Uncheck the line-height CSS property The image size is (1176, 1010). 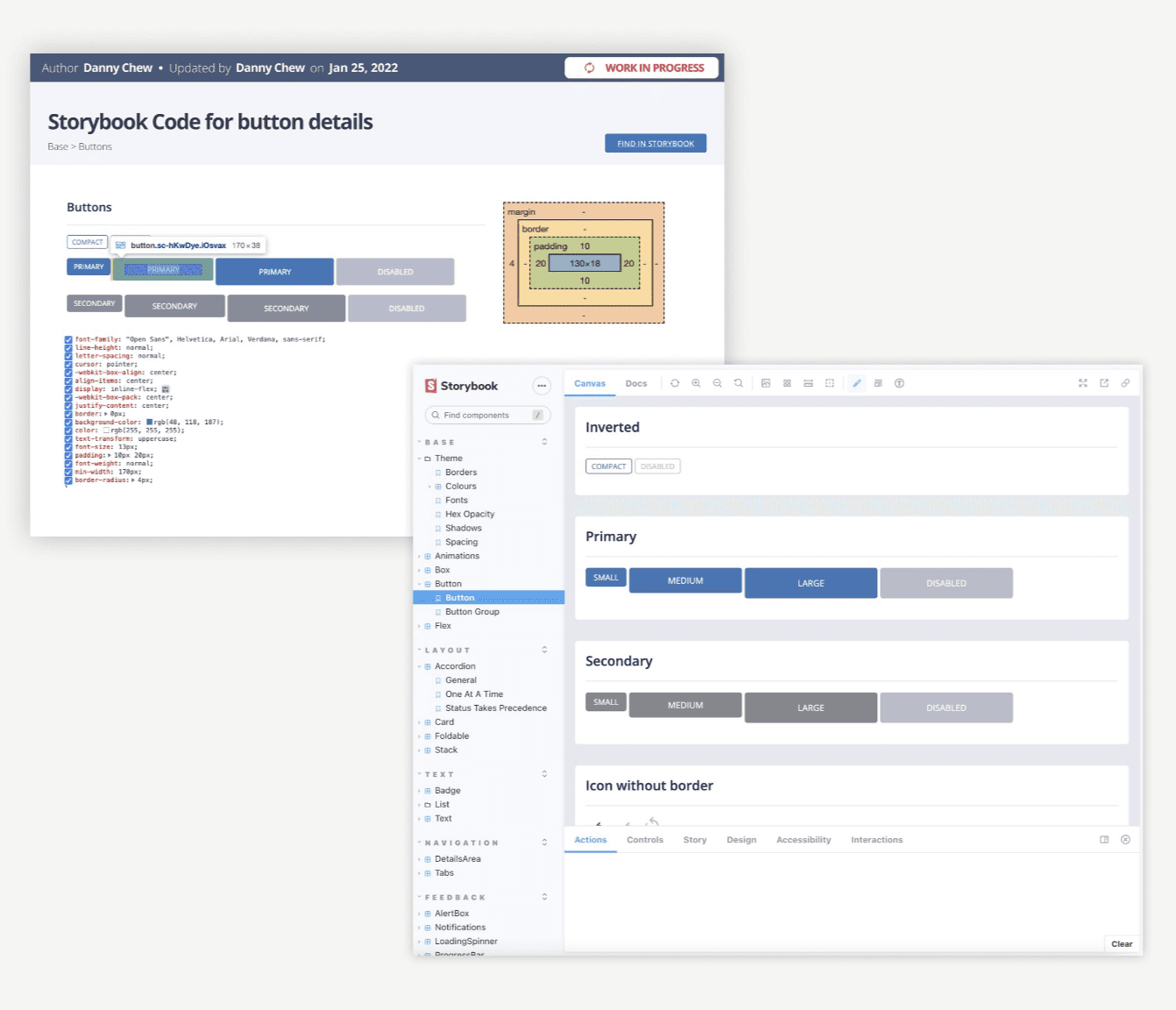(68, 348)
